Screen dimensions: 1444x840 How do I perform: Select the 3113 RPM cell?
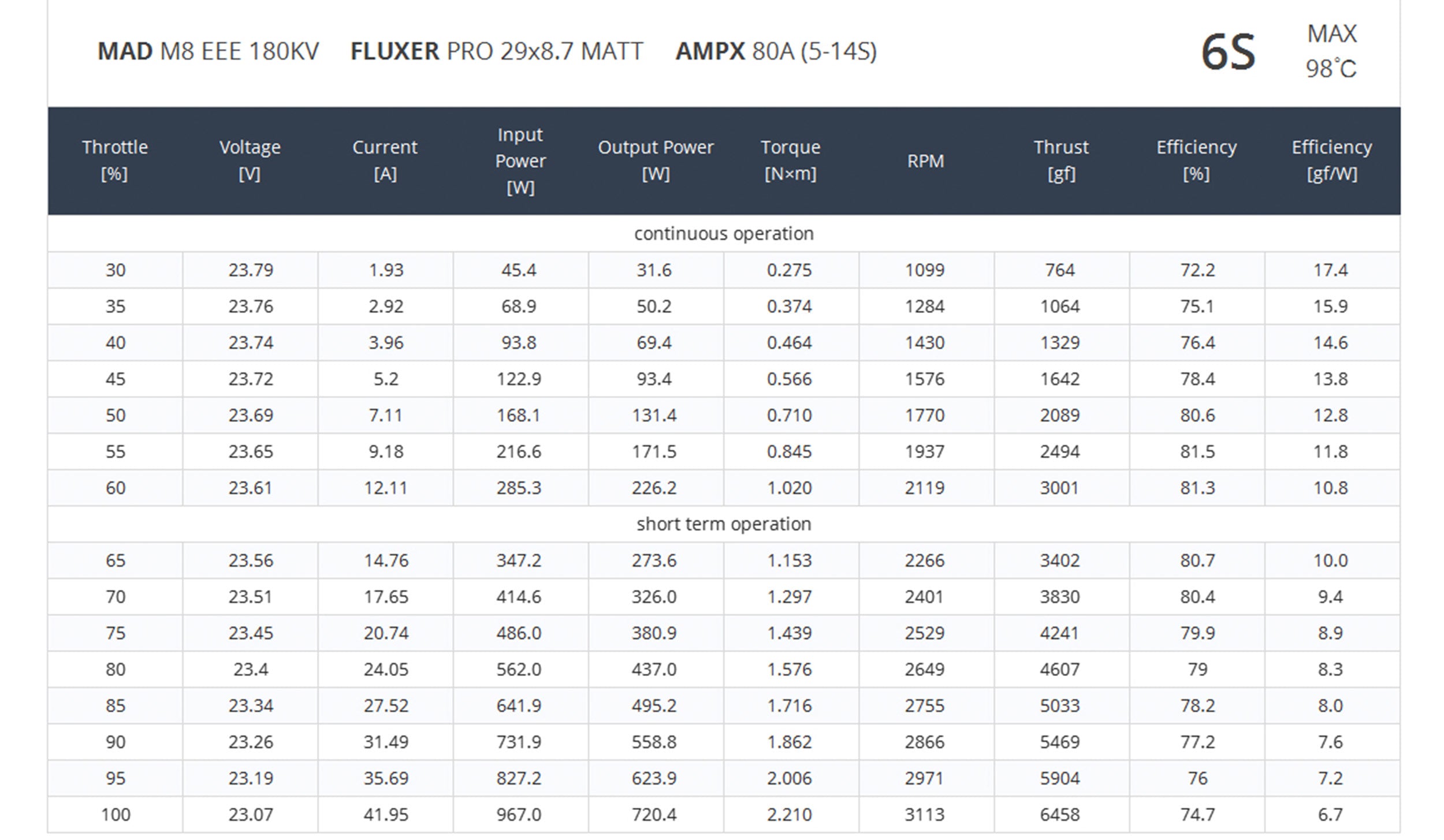(925, 815)
